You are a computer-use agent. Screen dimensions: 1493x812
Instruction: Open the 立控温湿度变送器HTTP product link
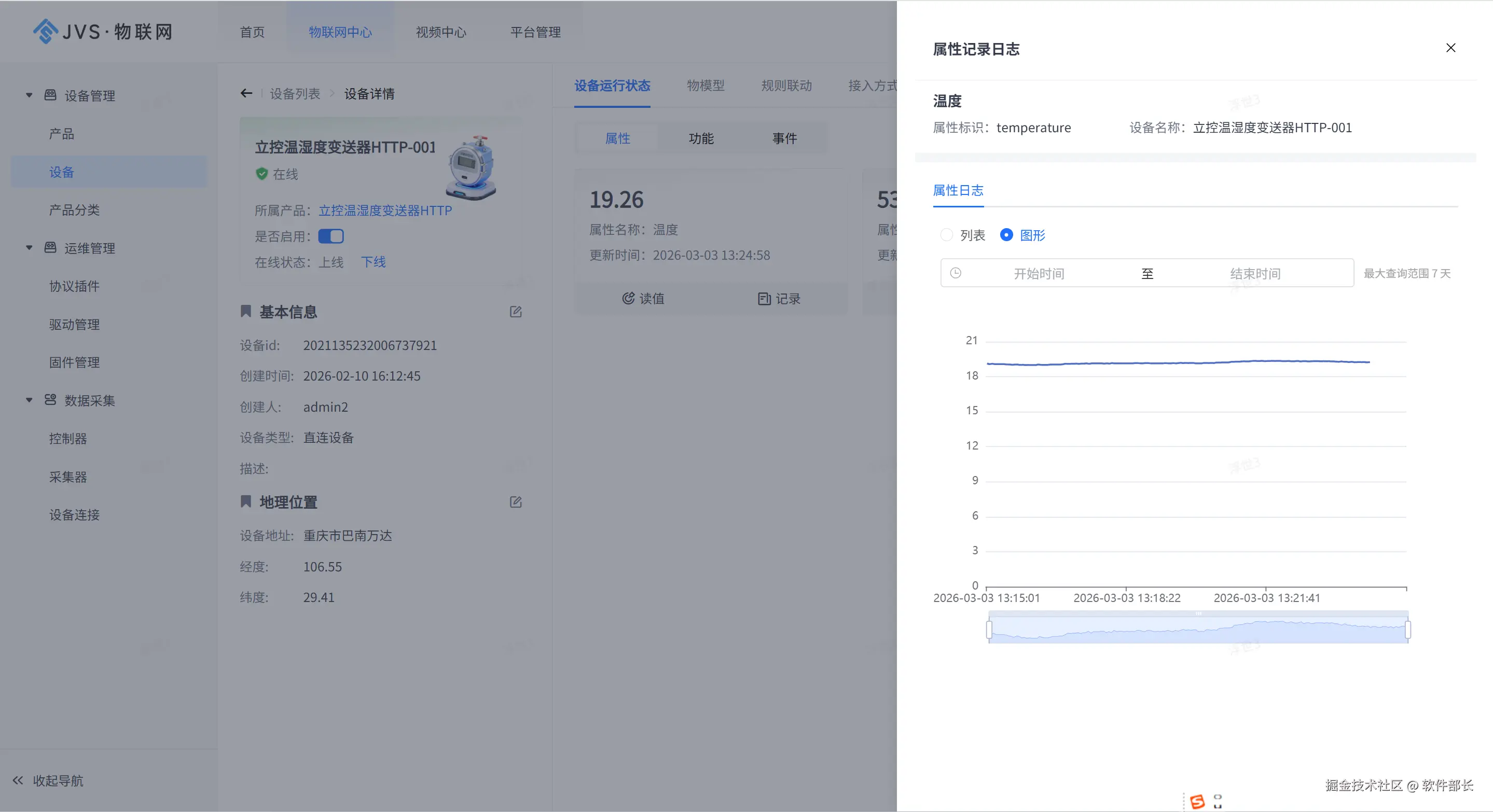tap(385, 210)
